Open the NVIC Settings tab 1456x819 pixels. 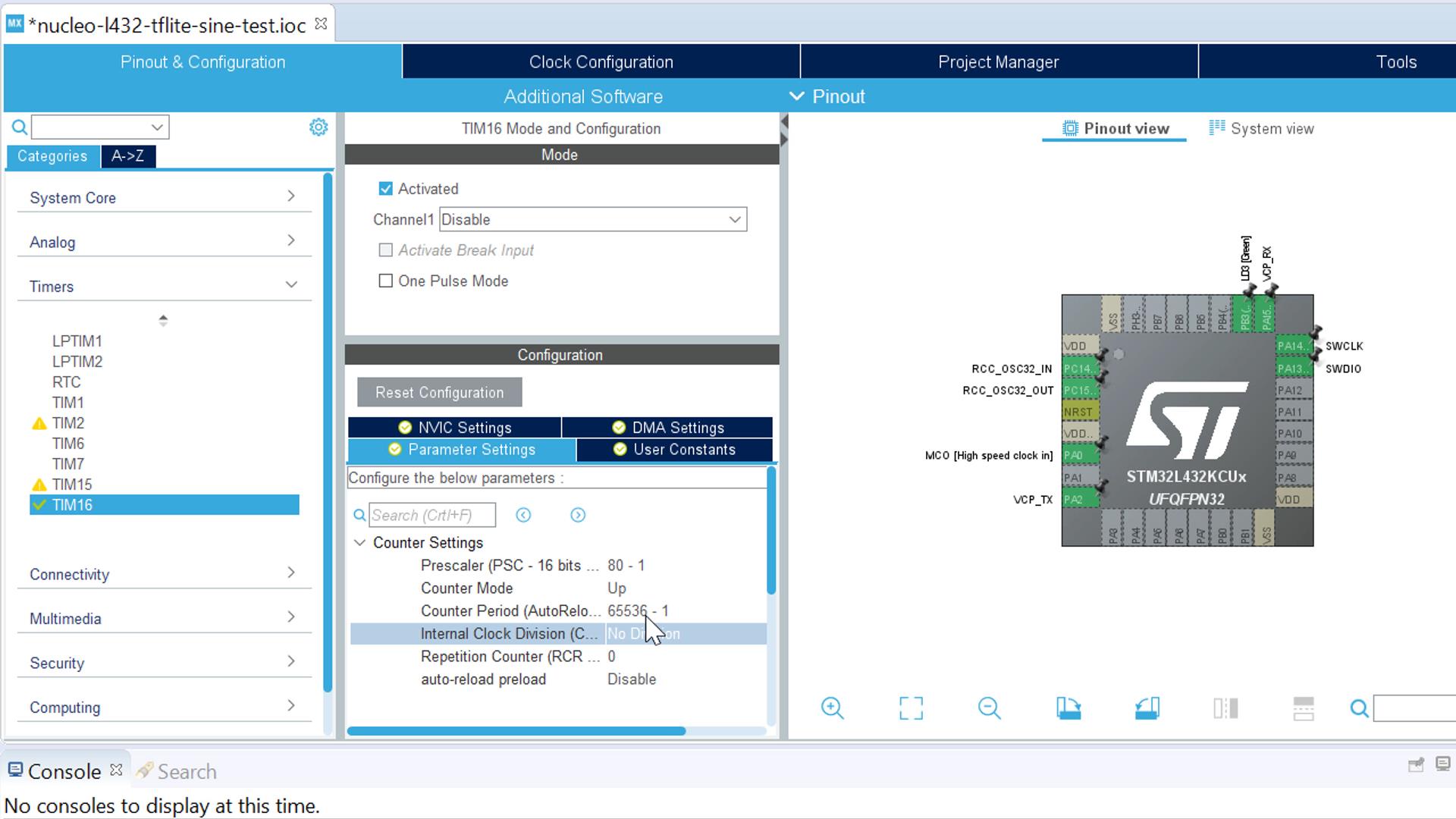pos(455,428)
